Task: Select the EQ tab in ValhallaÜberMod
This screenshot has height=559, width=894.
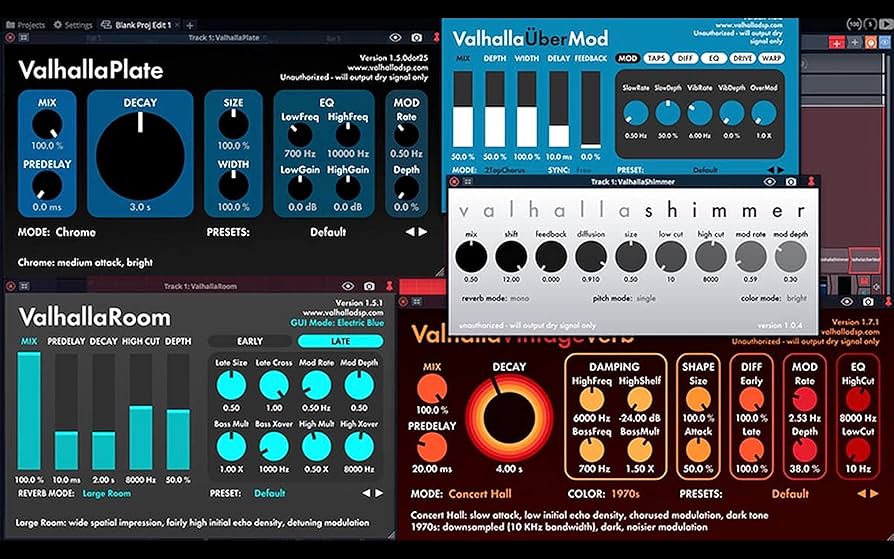Action: click(x=714, y=58)
